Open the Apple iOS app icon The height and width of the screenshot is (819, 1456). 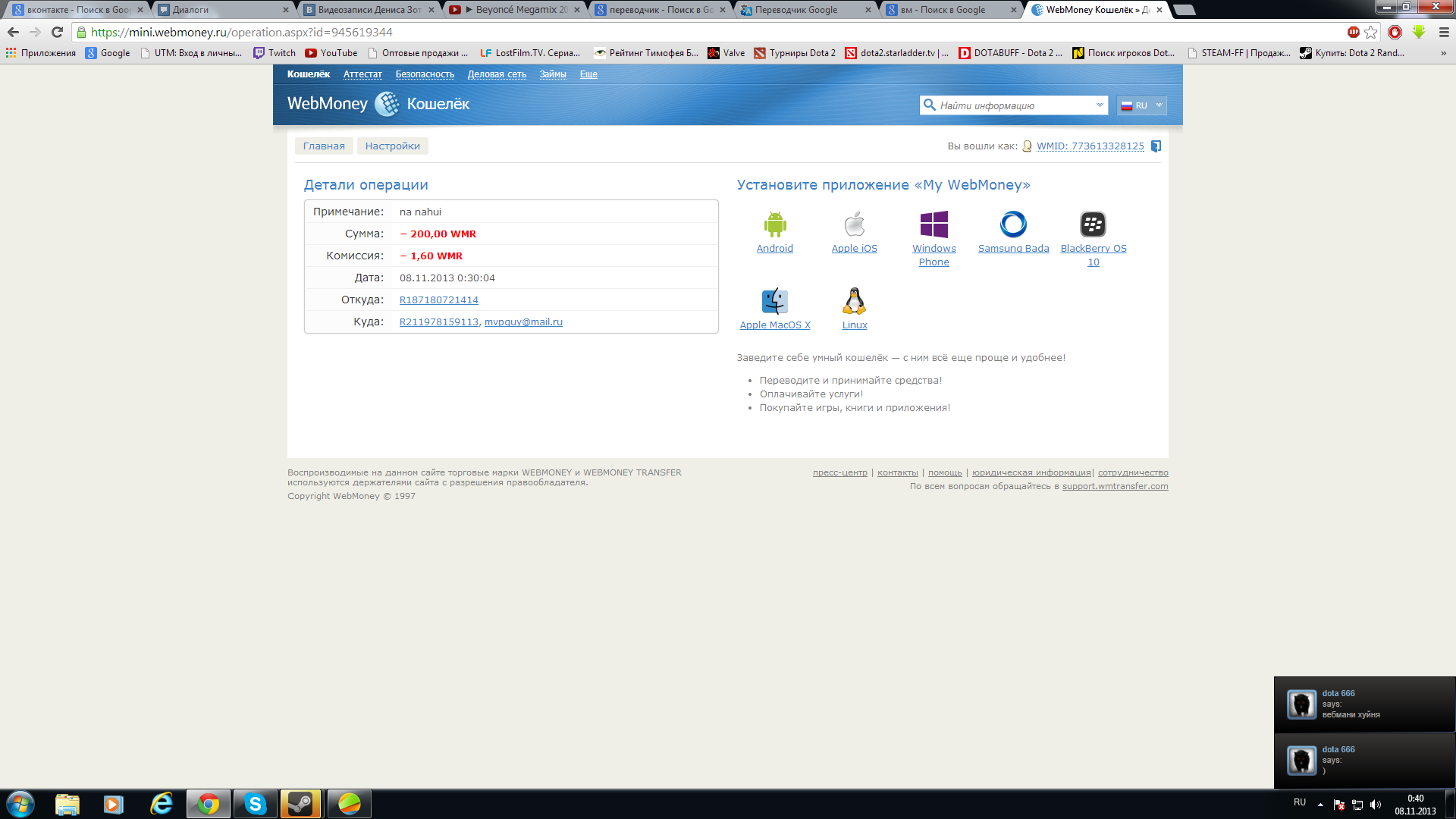click(x=855, y=224)
